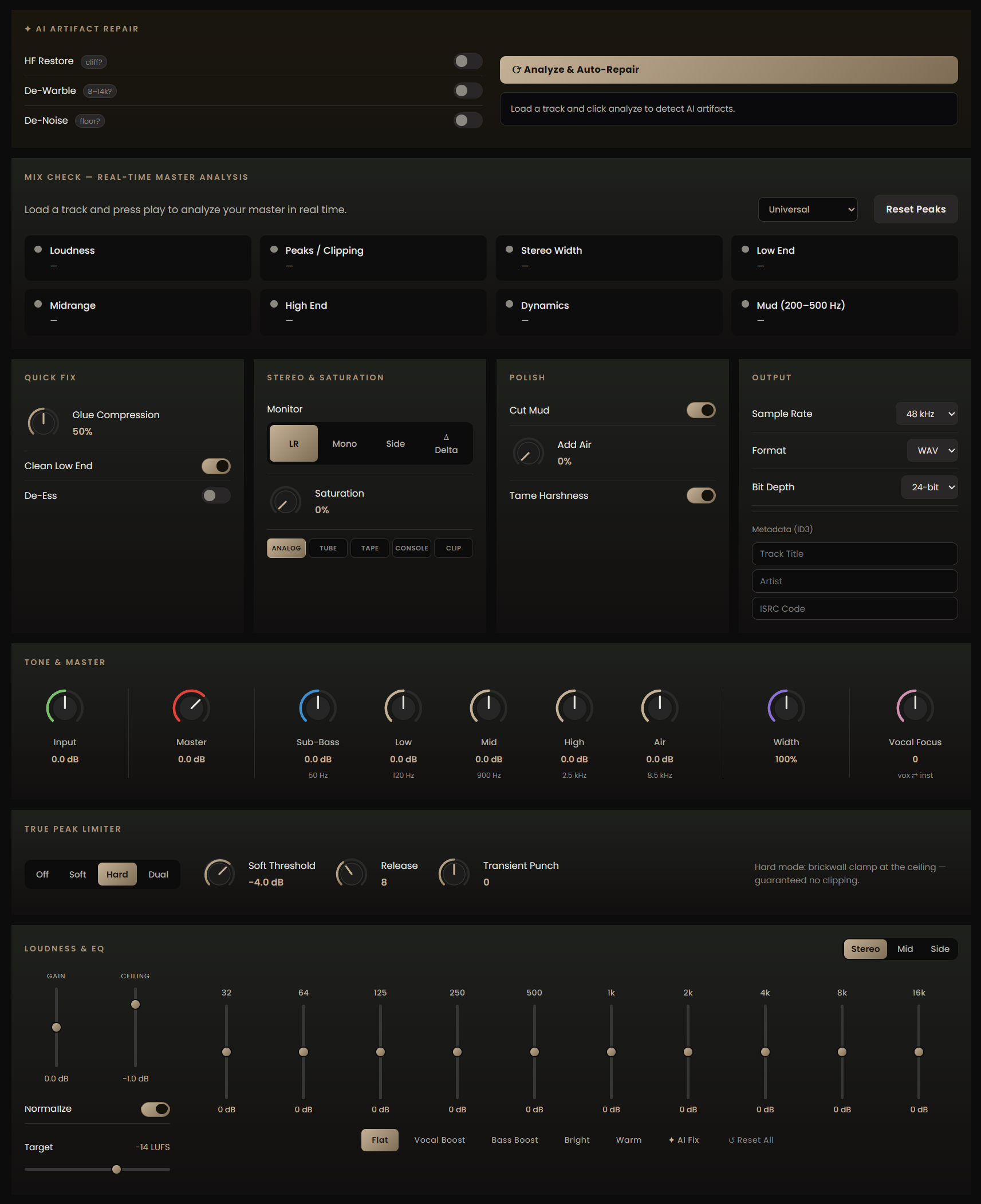Enable the De-Noise toggle
Screen dimensions: 981x1204
tap(468, 120)
